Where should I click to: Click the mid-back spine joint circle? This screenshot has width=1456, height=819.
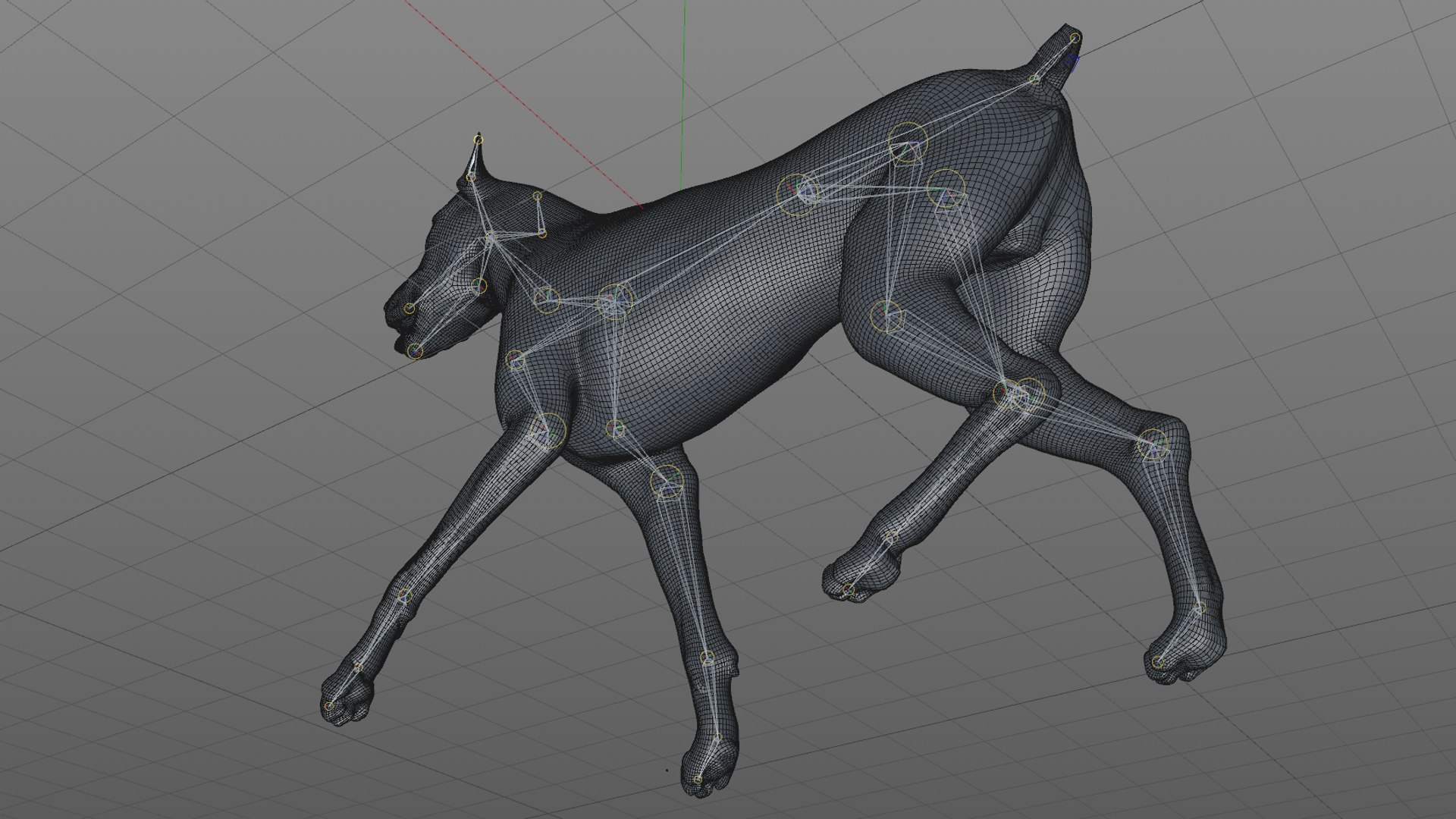click(x=797, y=193)
